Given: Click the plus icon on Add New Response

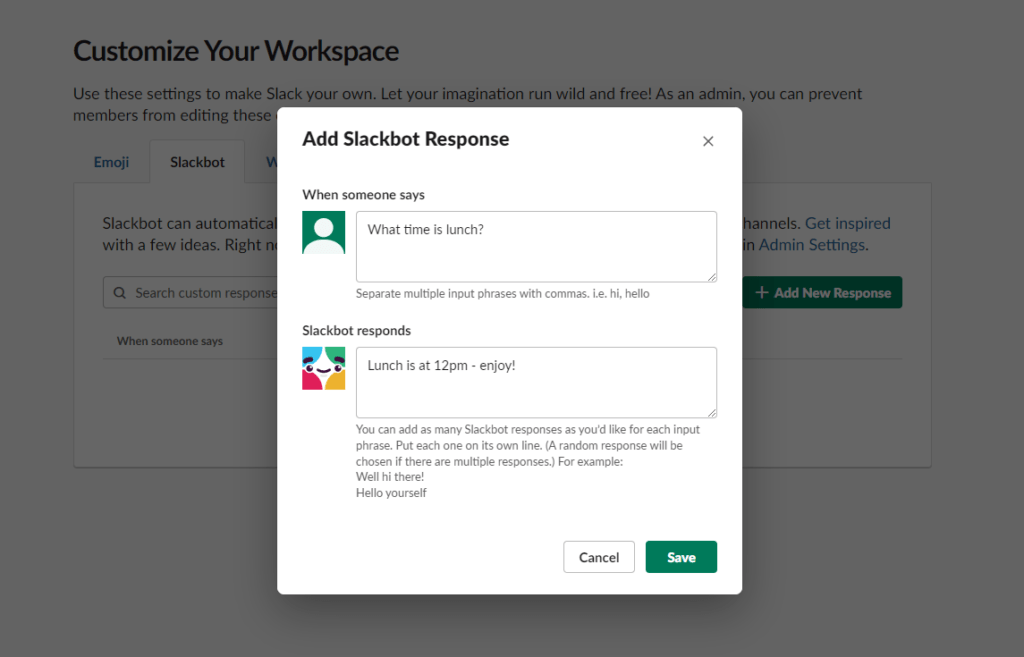Looking at the screenshot, I should (761, 292).
